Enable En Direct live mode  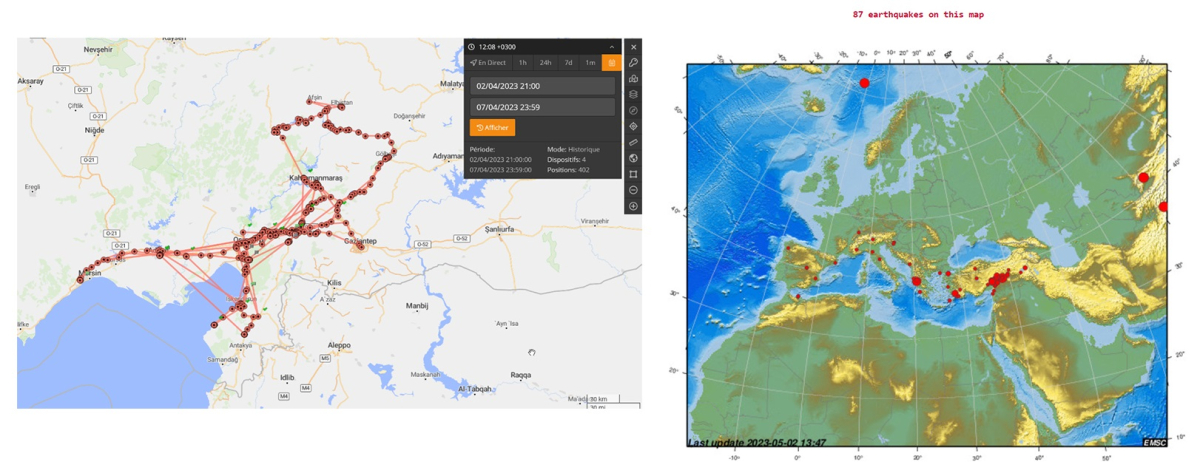click(x=488, y=63)
